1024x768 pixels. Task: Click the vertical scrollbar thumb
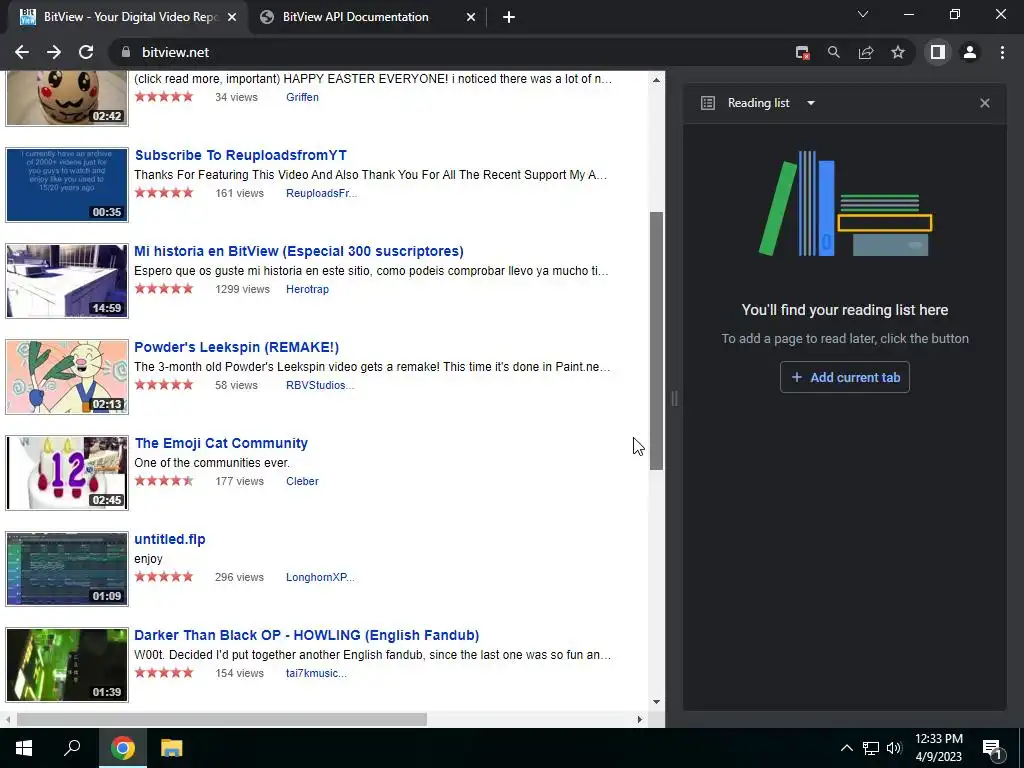[656, 341]
